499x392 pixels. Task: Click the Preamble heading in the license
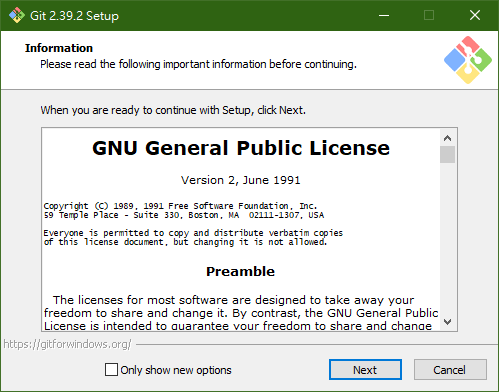(240, 271)
